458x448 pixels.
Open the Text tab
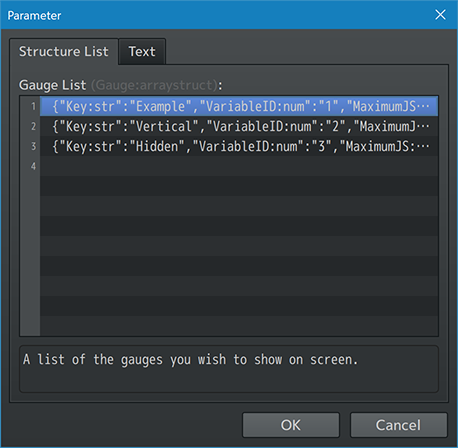tap(142, 52)
